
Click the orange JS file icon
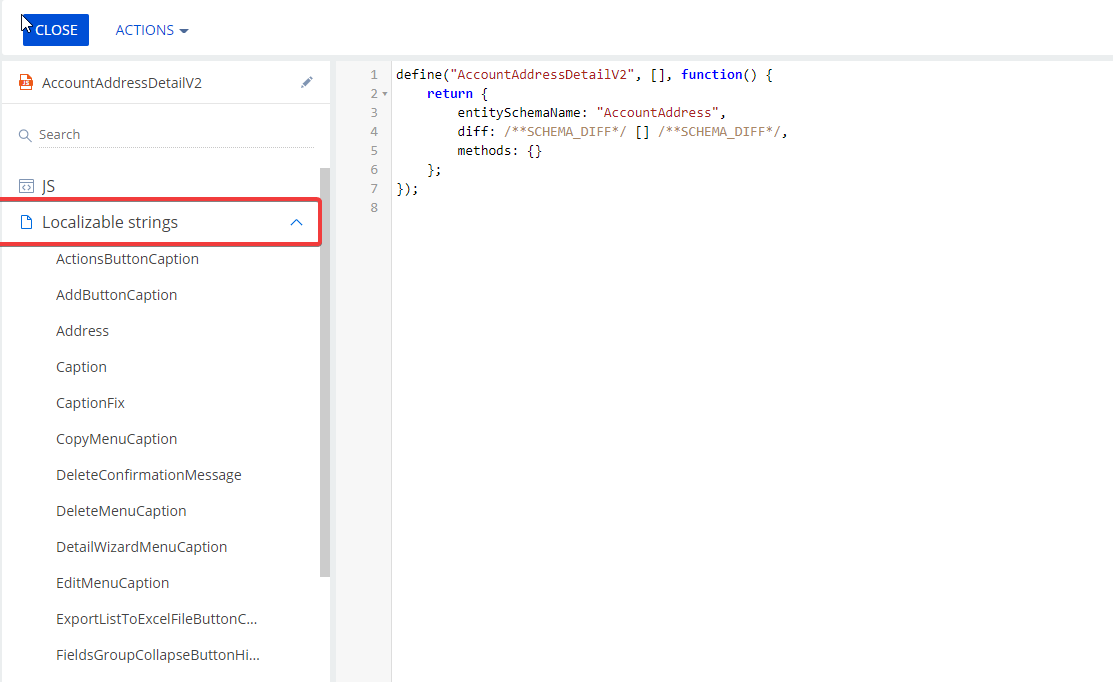(26, 82)
